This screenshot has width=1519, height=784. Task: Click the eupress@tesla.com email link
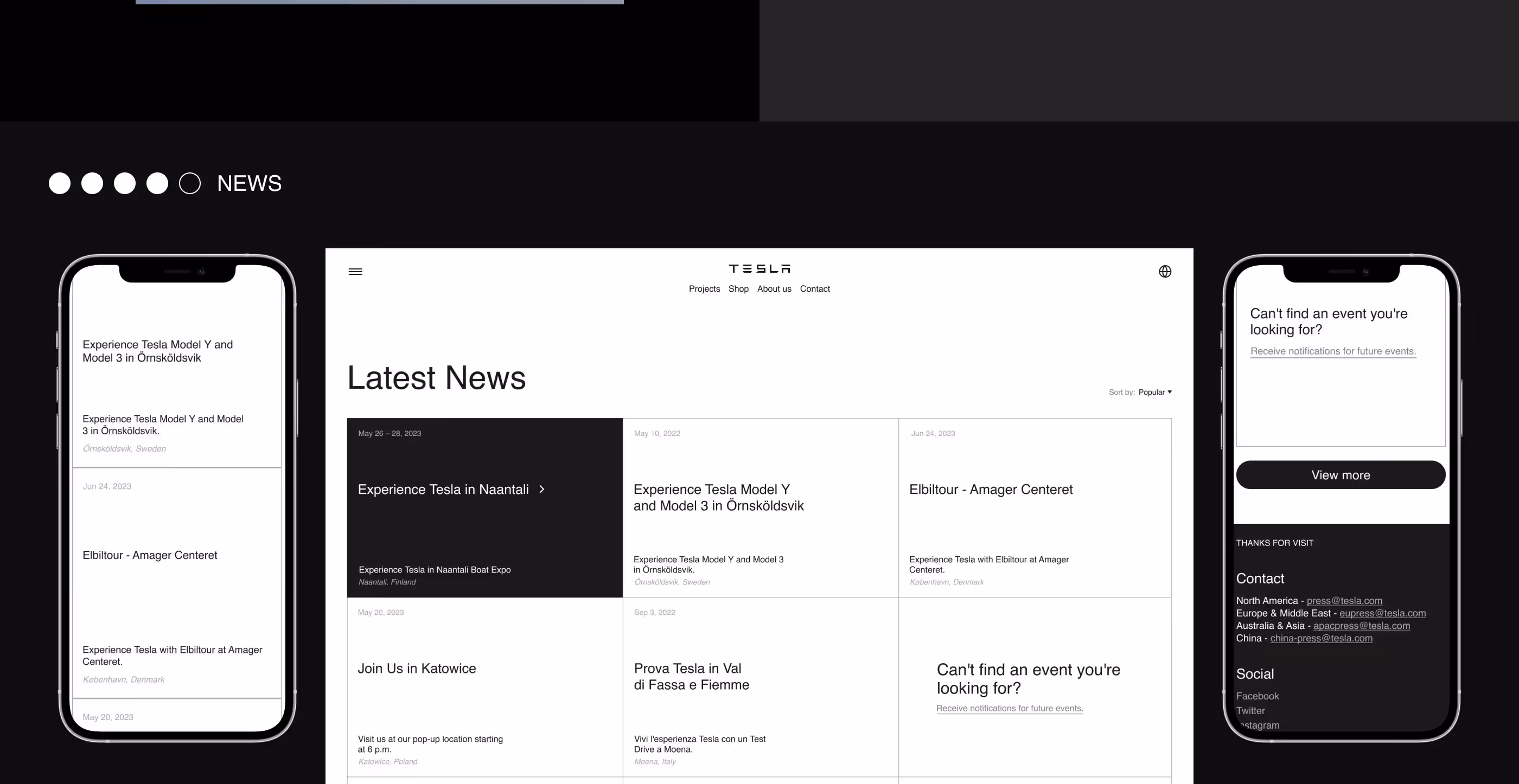click(x=1383, y=613)
